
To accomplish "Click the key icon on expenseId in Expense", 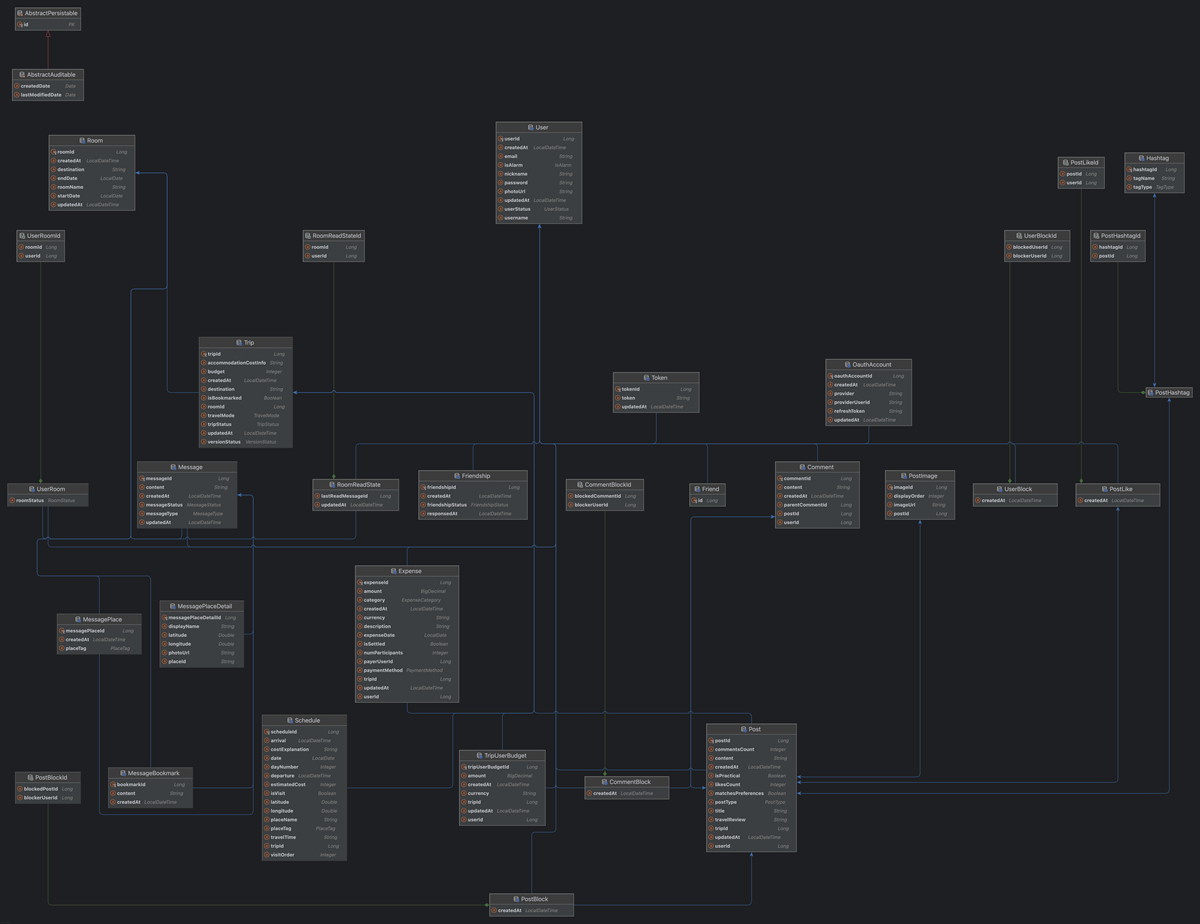I will [x=360, y=582].
